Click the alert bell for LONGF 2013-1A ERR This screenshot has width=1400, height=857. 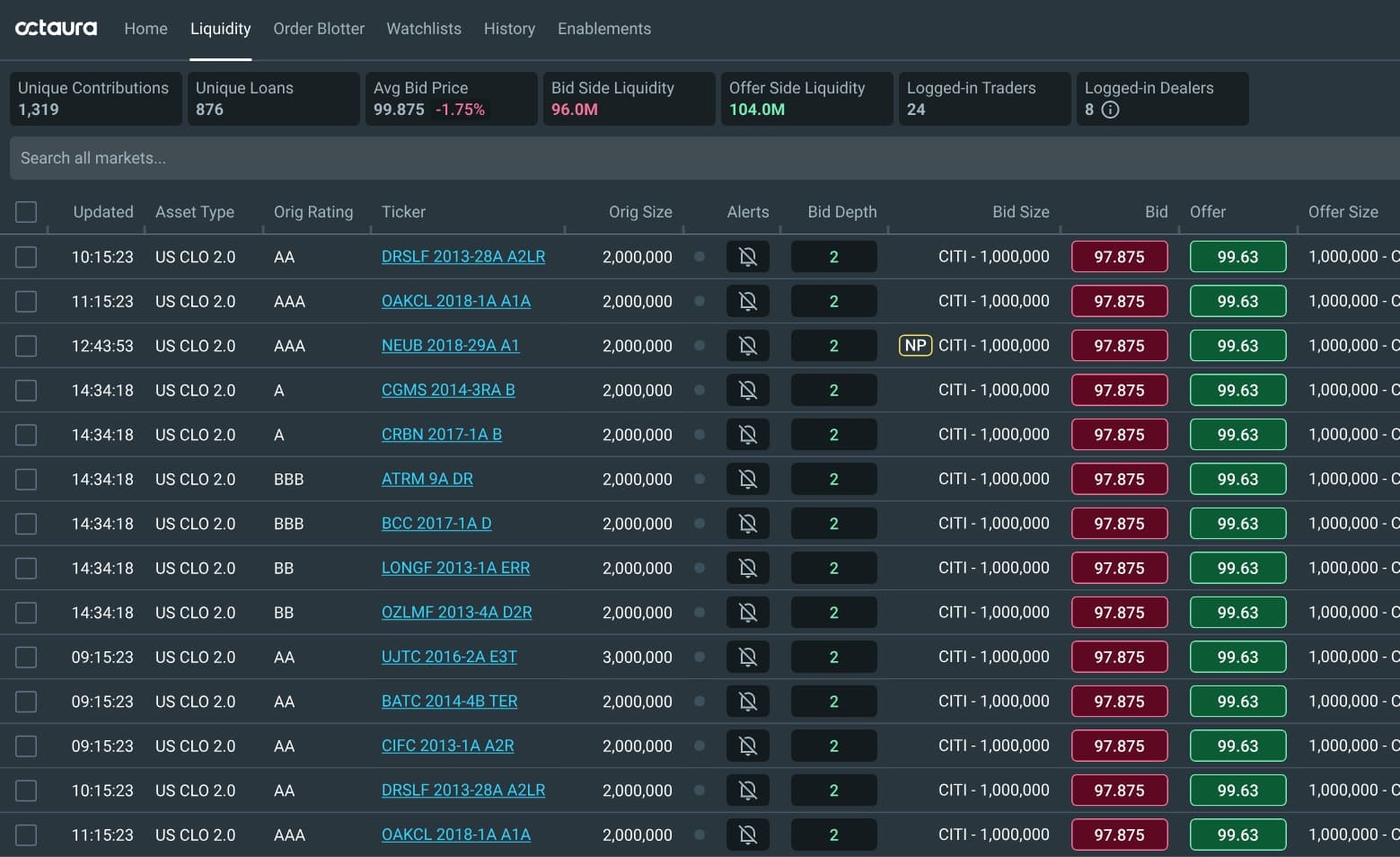coord(747,568)
